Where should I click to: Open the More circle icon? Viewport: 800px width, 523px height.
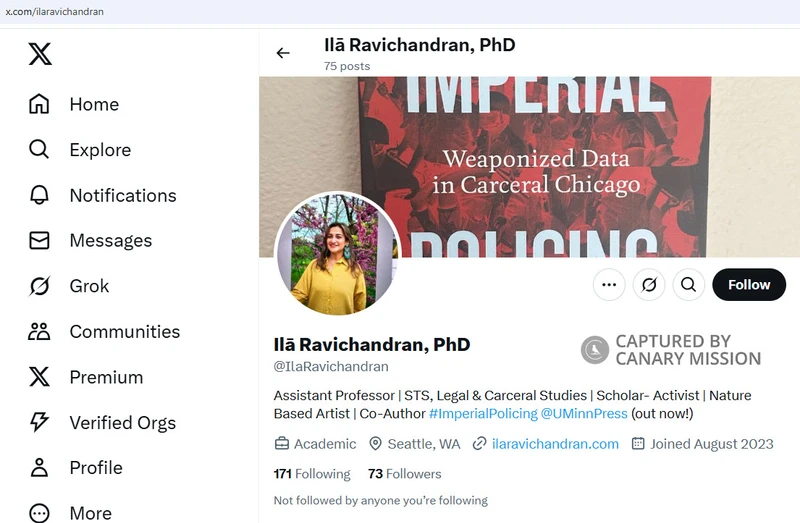tap(39, 513)
